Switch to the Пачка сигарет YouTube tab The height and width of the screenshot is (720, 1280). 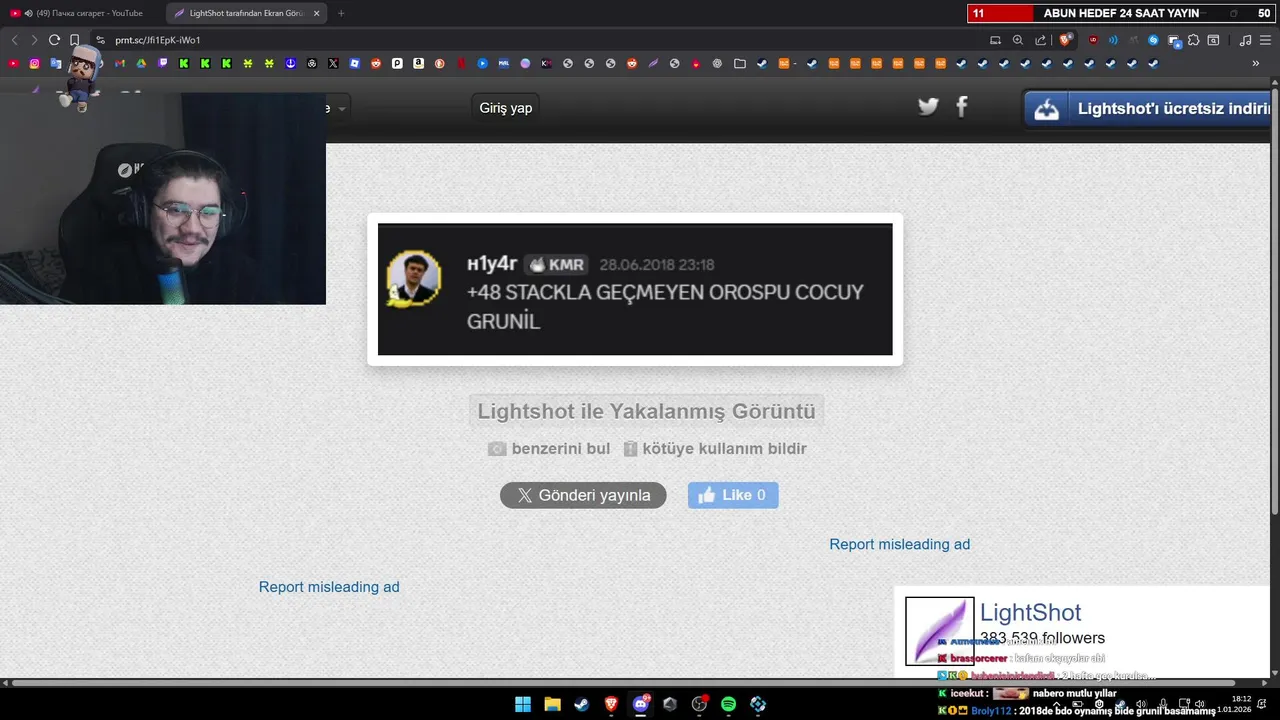coord(82,13)
